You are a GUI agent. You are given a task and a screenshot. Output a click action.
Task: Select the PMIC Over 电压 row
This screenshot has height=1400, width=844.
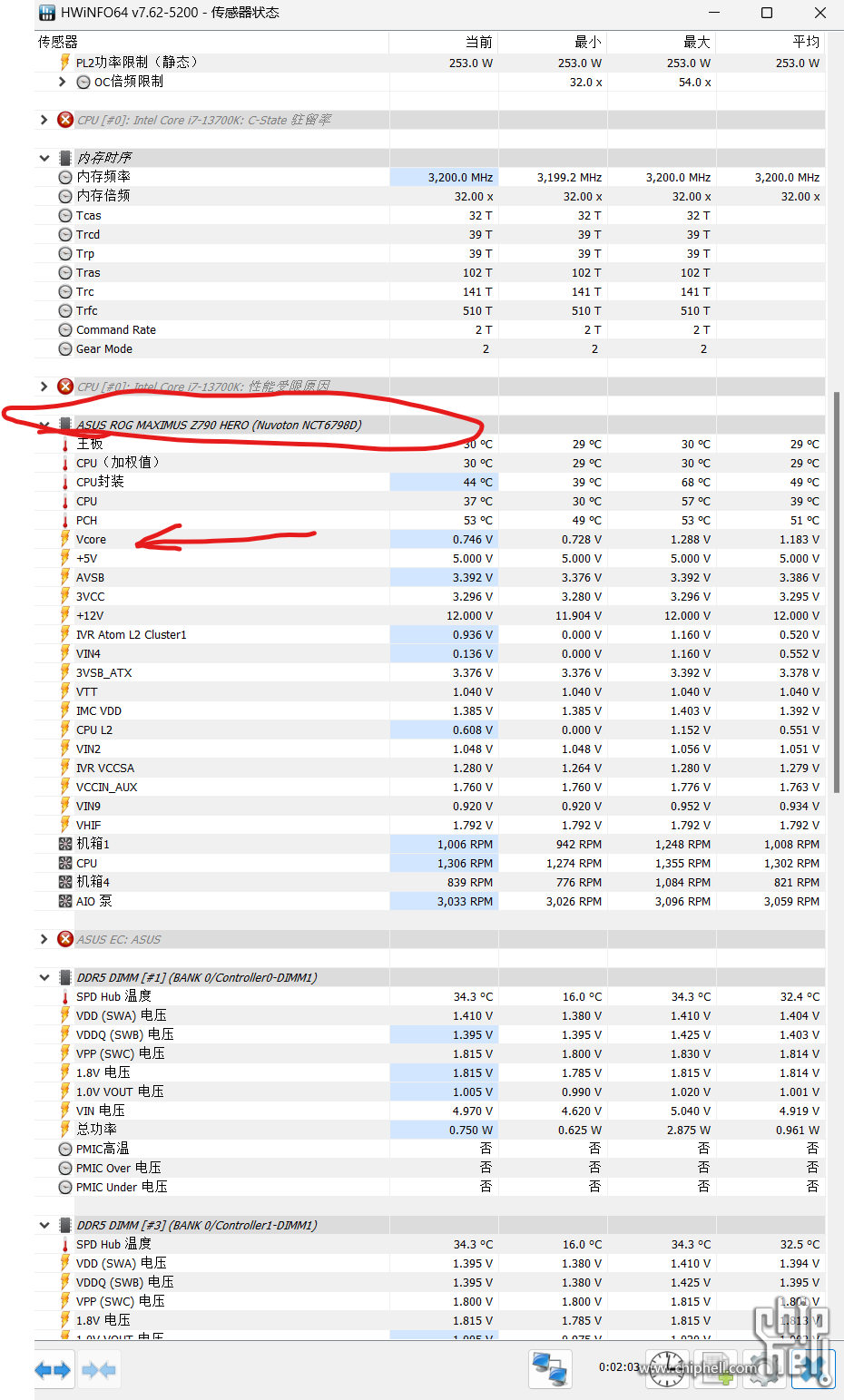click(429, 1168)
